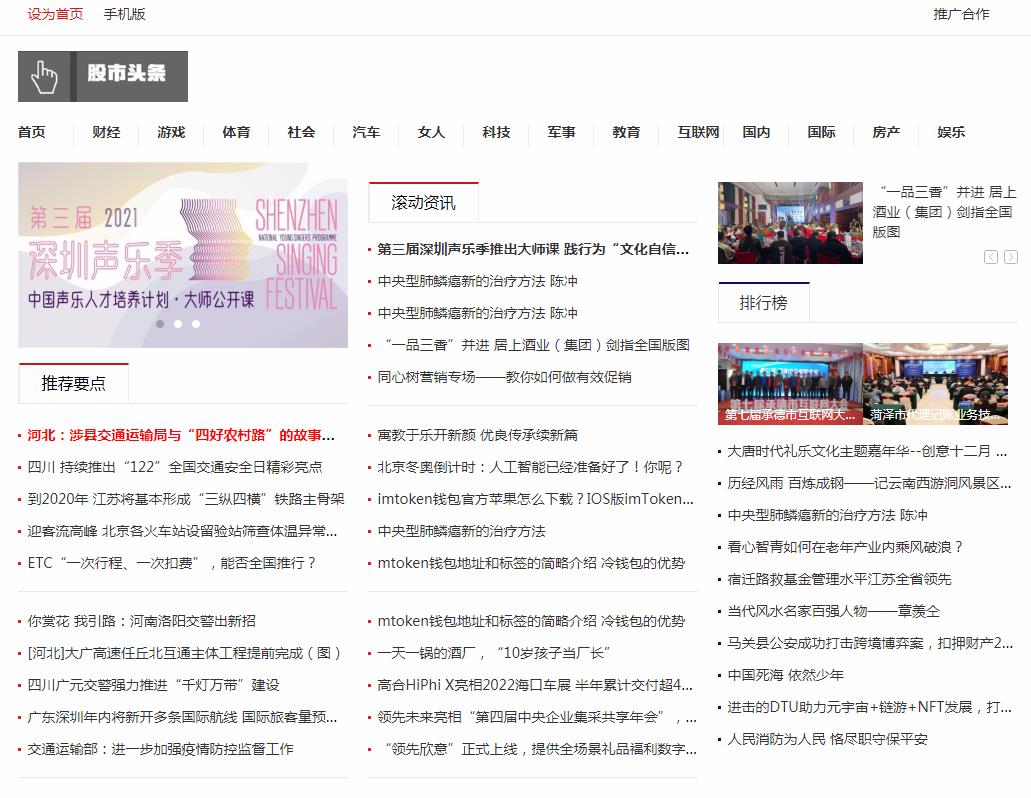Open the 首页 navigation item
Image resolution: width=1031 pixels, height=798 pixels.
(x=32, y=132)
